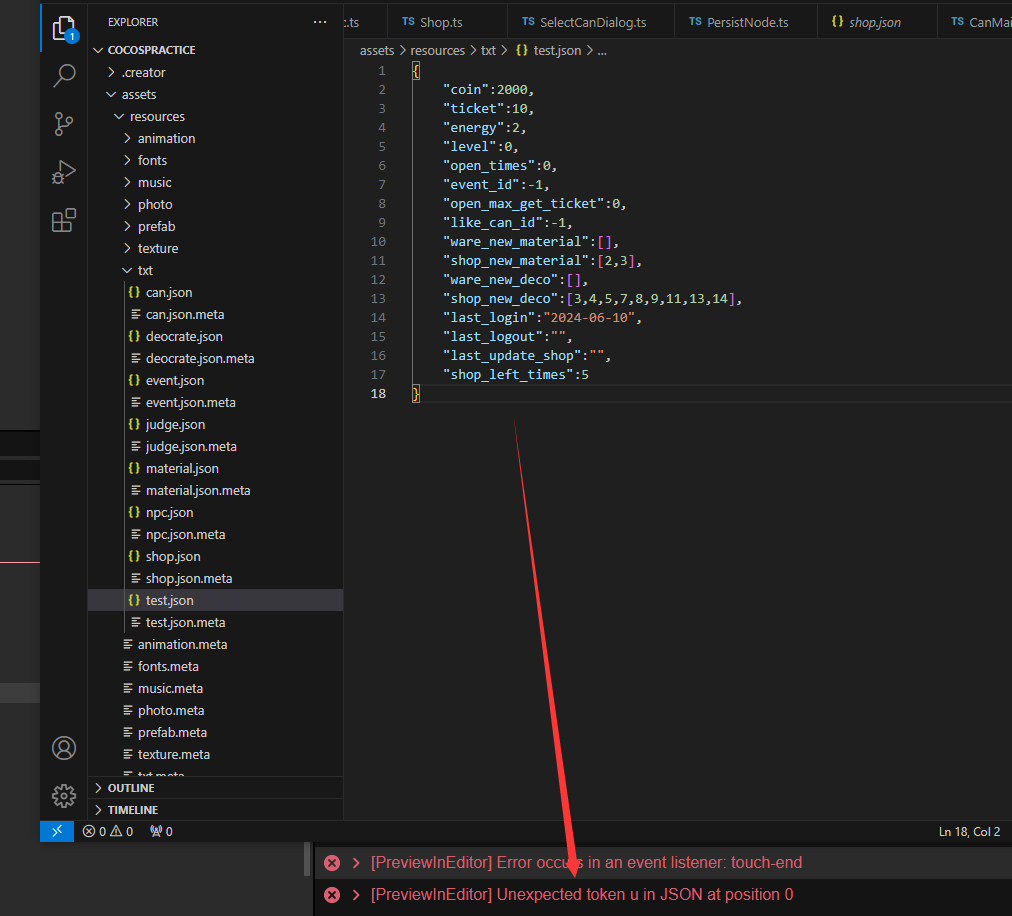Collapse the resources folder
Image resolution: width=1012 pixels, height=916 pixels.
point(119,116)
